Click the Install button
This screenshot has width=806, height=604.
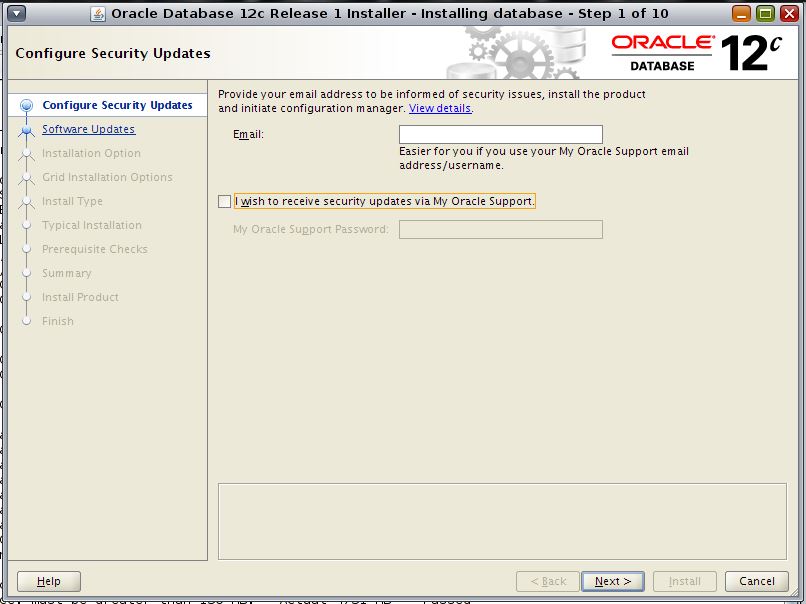[x=685, y=581]
